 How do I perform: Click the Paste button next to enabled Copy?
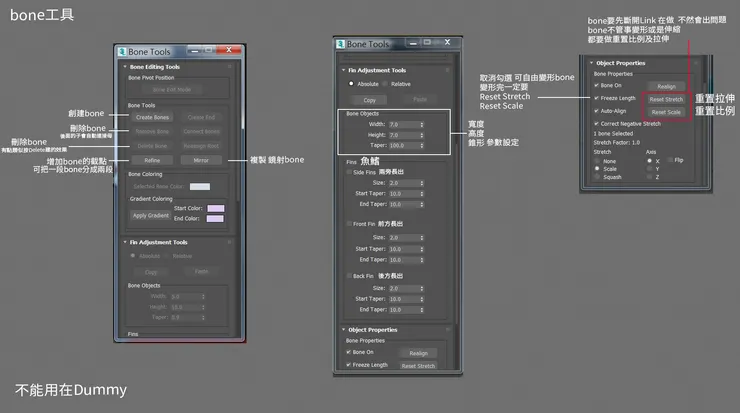pos(420,100)
